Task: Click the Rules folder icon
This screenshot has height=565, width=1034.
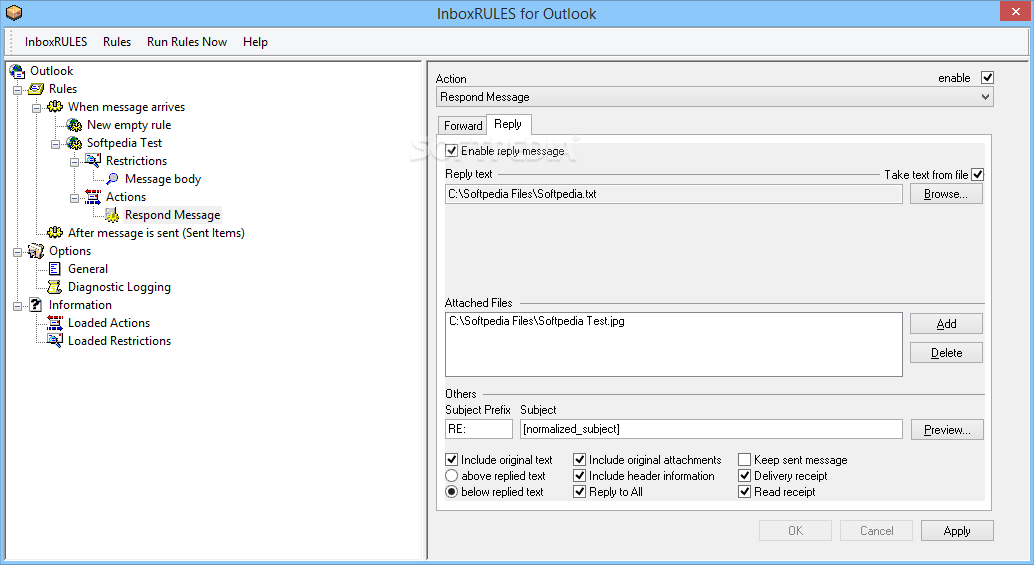Action: pyautogui.click(x=36, y=88)
